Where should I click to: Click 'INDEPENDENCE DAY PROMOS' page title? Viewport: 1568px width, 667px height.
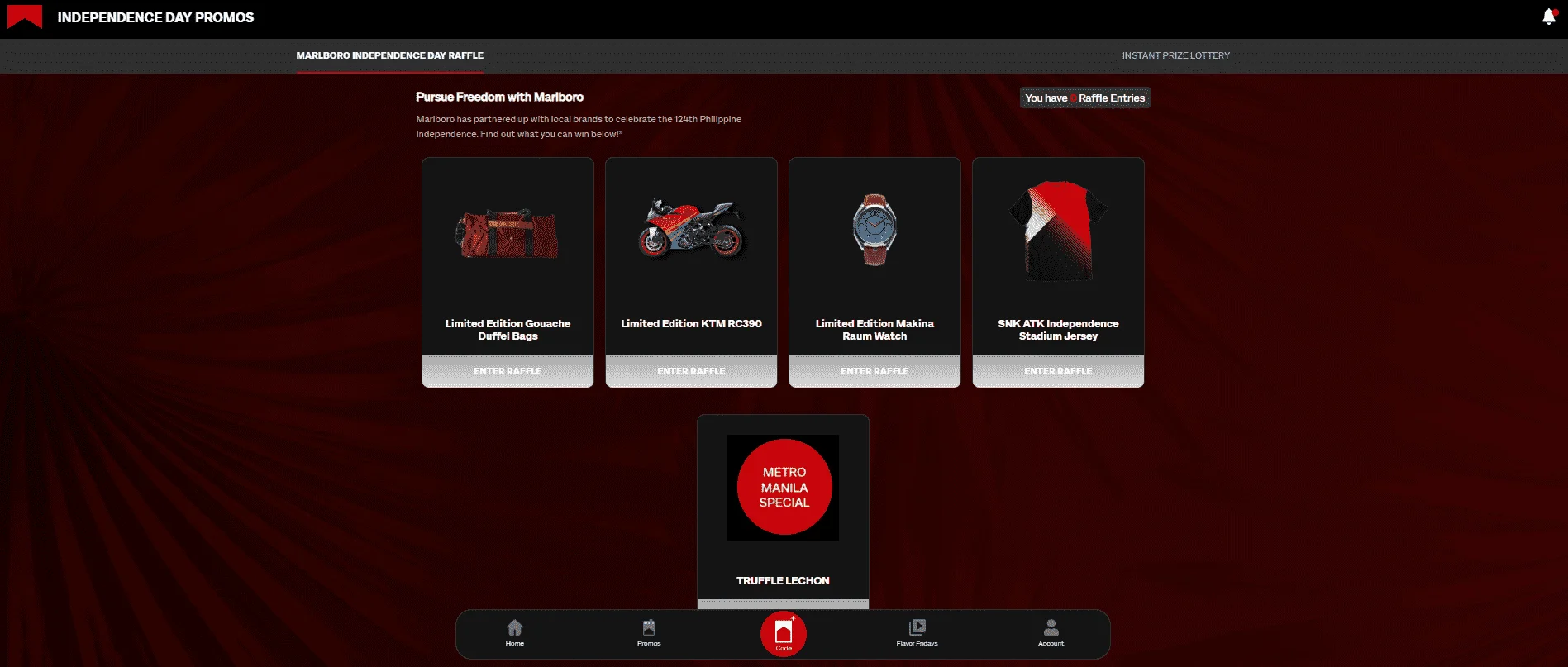tap(155, 17)
